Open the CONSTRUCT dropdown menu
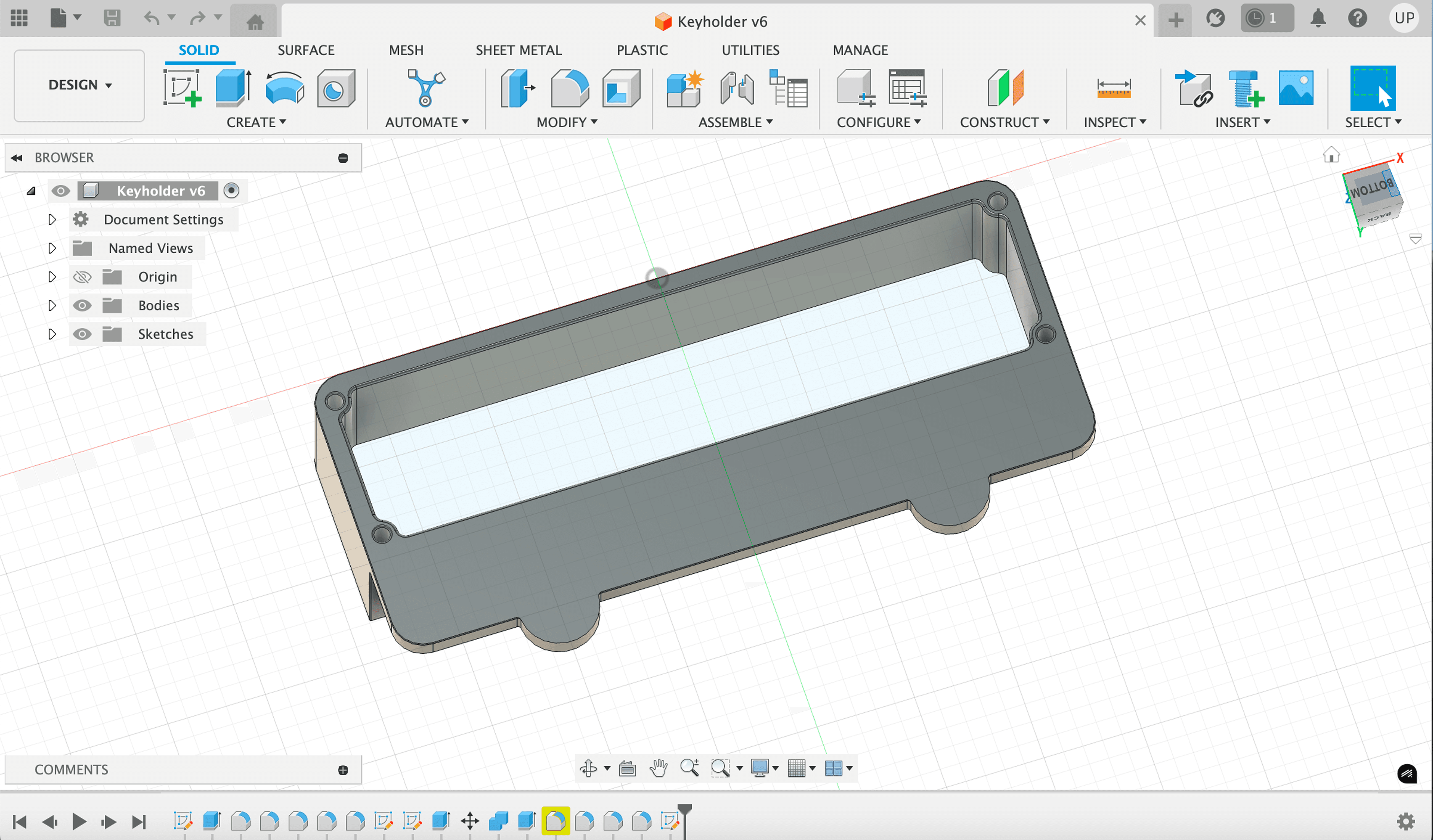 1004,122
